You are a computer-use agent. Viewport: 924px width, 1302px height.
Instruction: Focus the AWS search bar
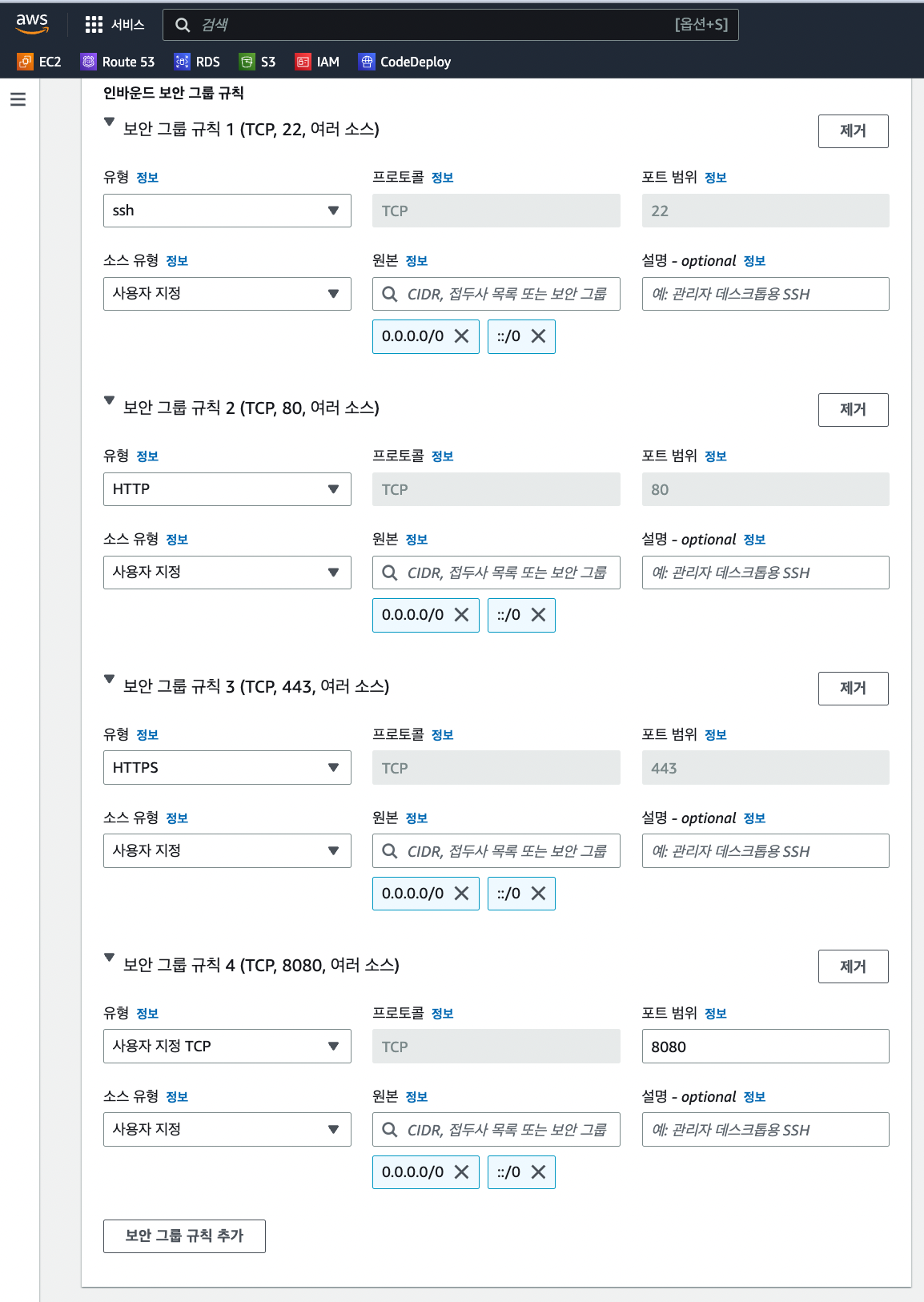[450, 25]
